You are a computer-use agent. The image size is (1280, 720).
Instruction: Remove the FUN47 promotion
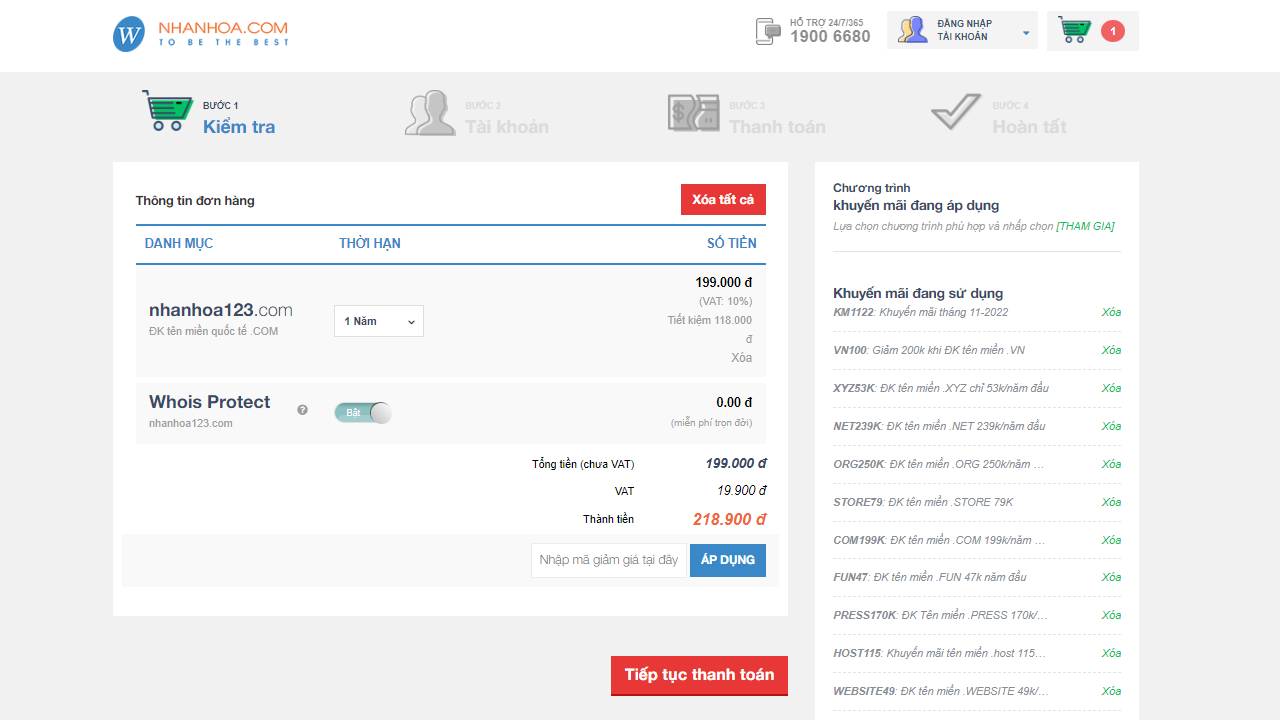coord(1111,577)
